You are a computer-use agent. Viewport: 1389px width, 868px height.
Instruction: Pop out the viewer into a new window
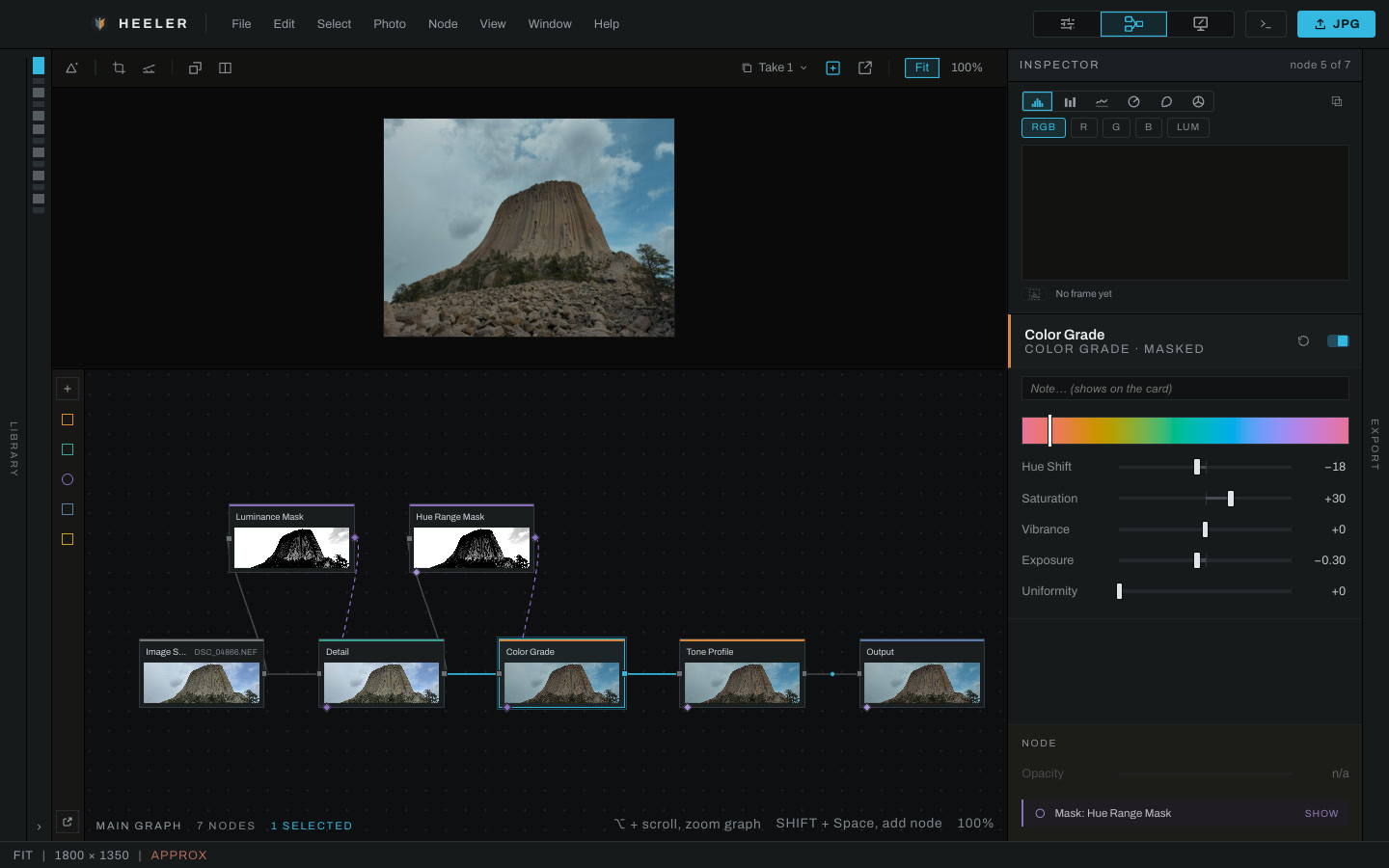click(x=865, y=68)
